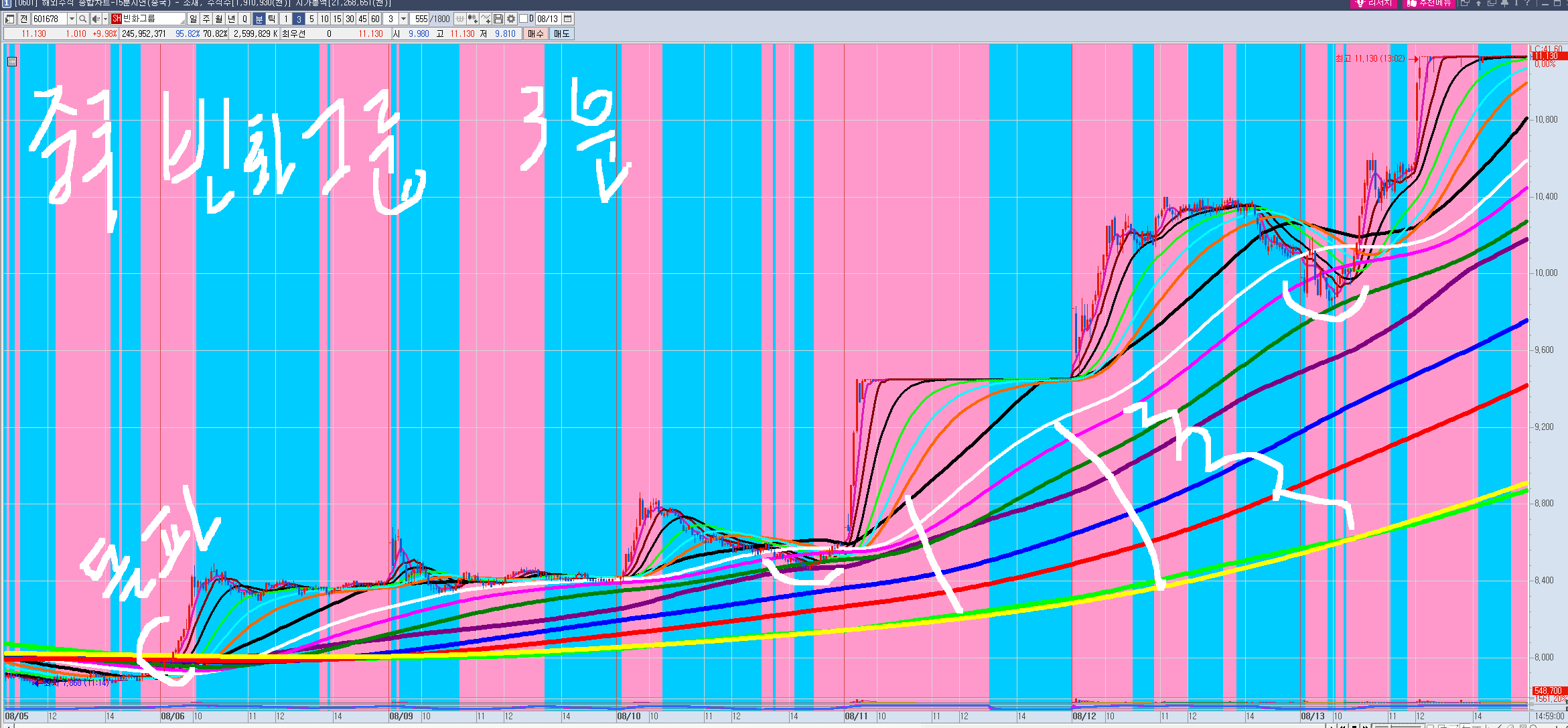Click the window number 1 icon
The width and height of the screenshot is (1568, 728).
[7, 3]
